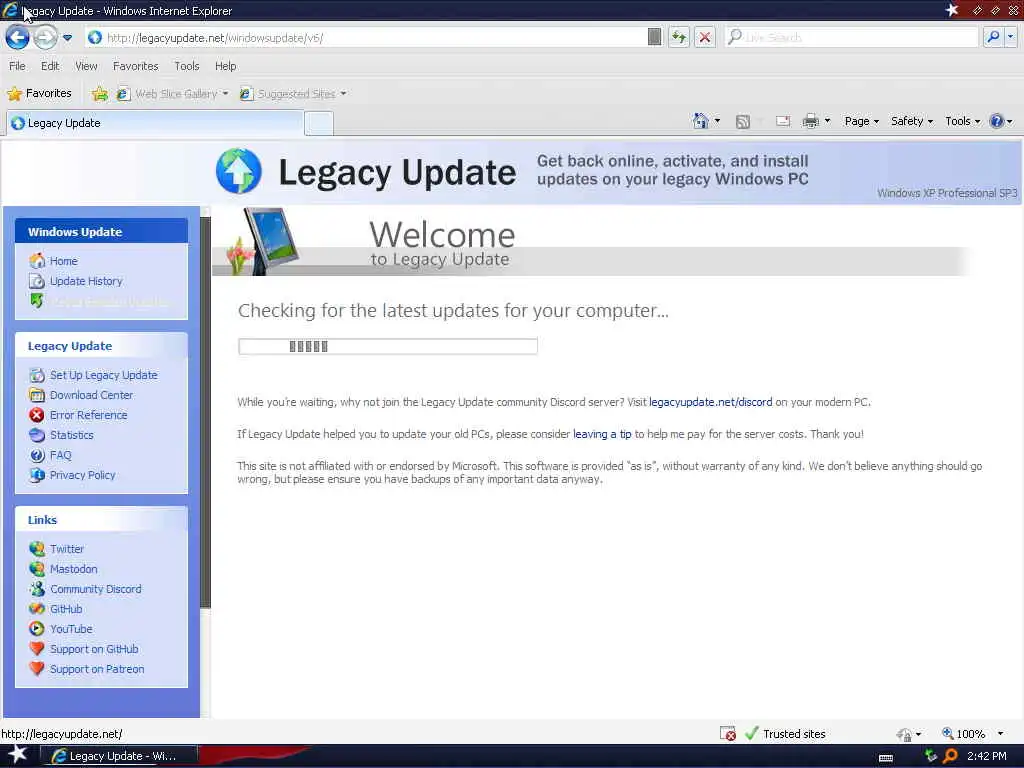Viewport: 1024px width, 768px height.
Task: Click the New Tab button
Action: (x=319, y=123)
